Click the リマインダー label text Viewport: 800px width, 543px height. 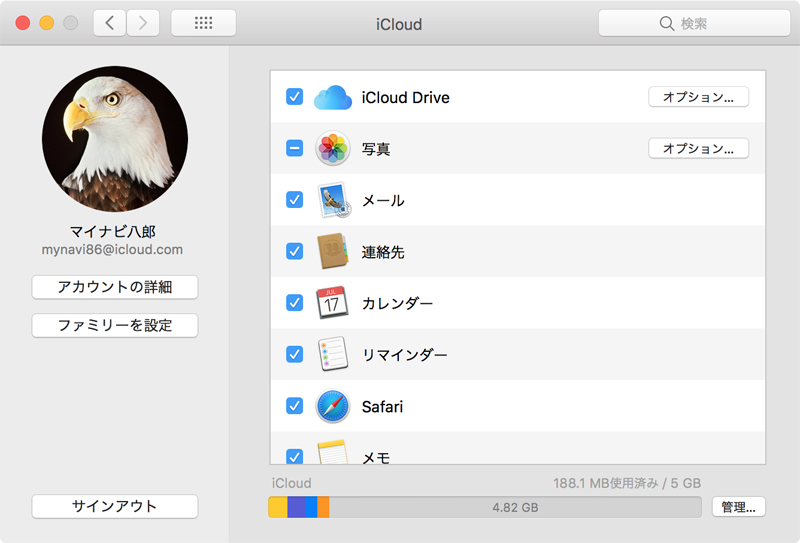tap(405, 355)
